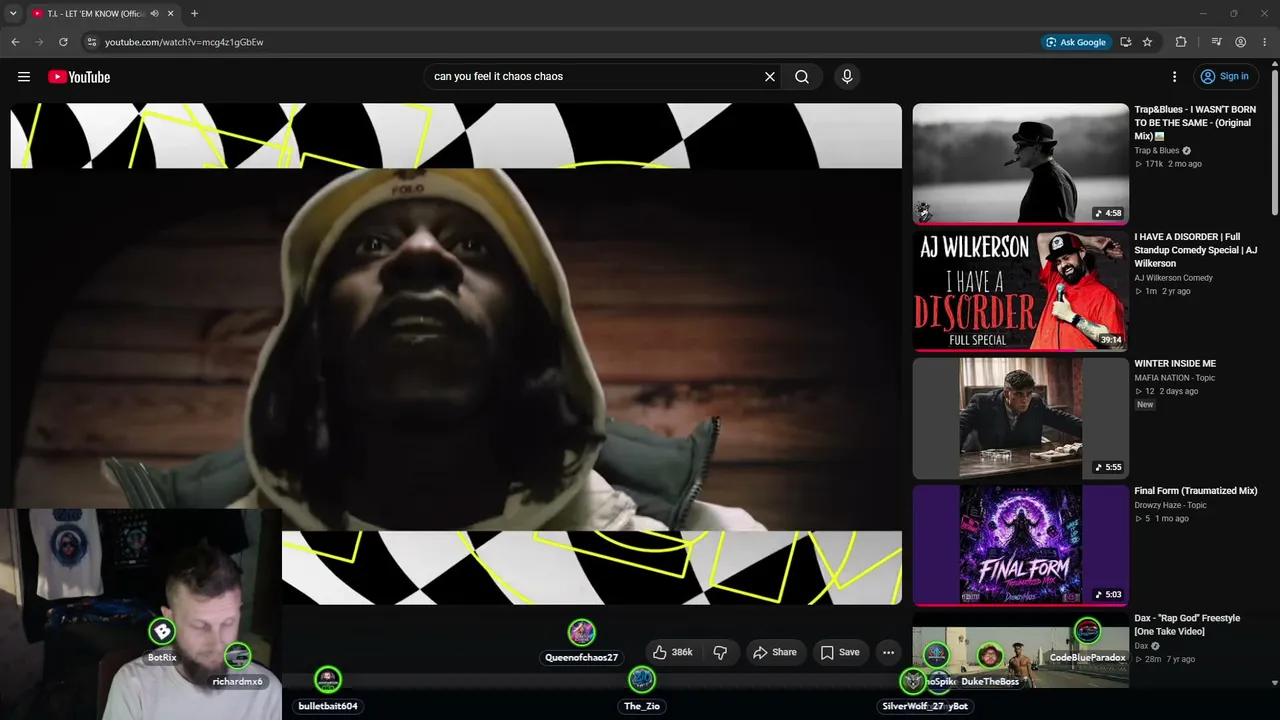This screenshot has height=720, width=1280.
Task: Visit the MAFIA NATION - Topic channel
Action: click(x=1175, y=378)
